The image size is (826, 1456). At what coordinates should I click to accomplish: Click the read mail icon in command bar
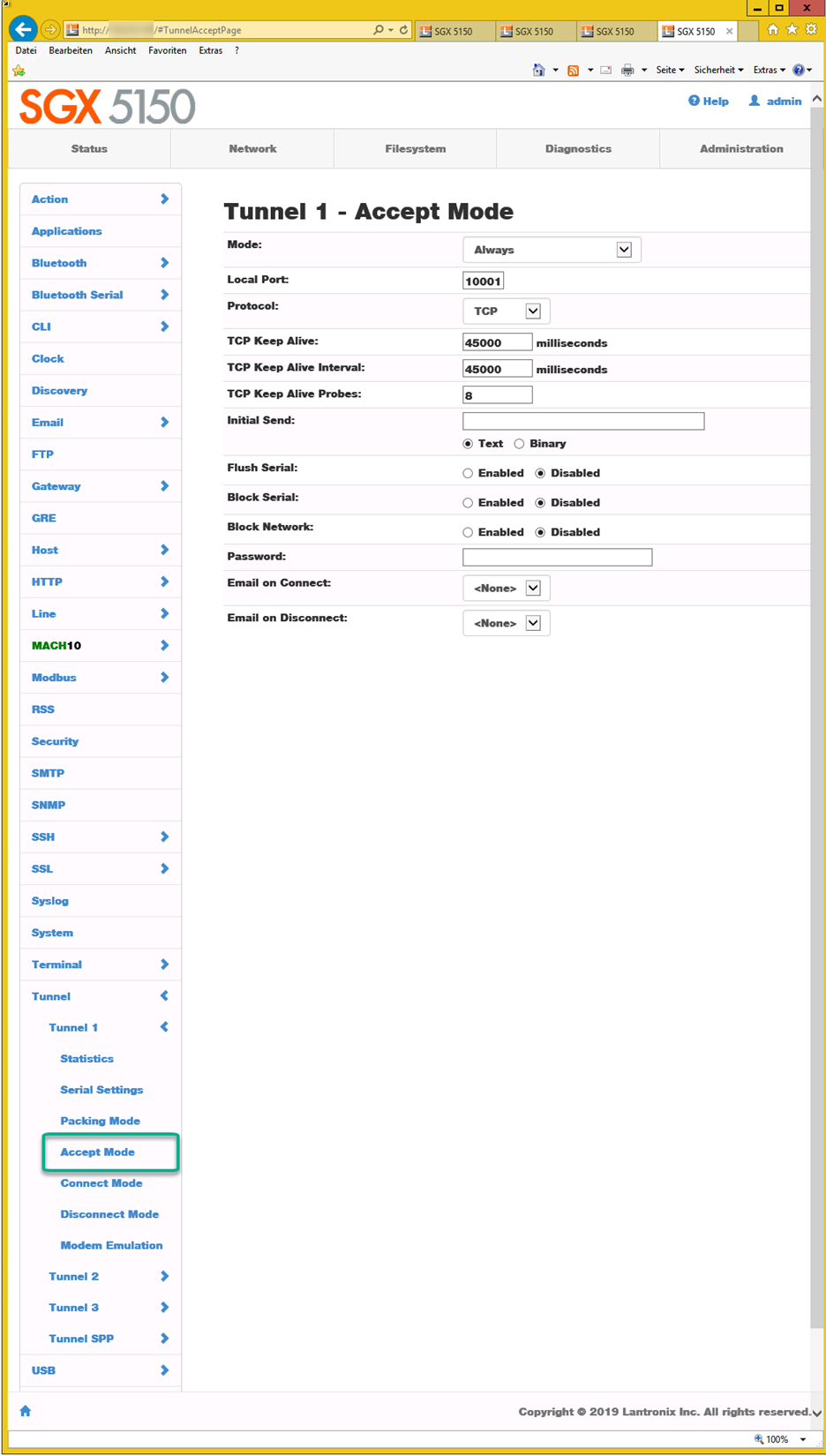click(x=606, y=71)
